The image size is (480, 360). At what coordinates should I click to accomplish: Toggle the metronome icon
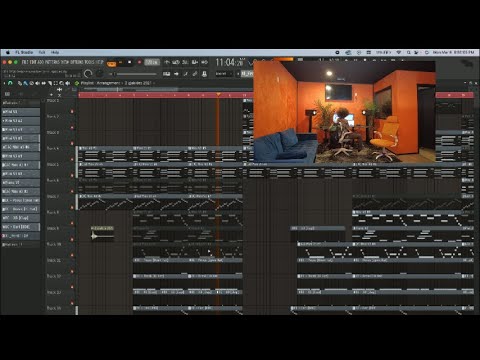click(x=167, y=62)
